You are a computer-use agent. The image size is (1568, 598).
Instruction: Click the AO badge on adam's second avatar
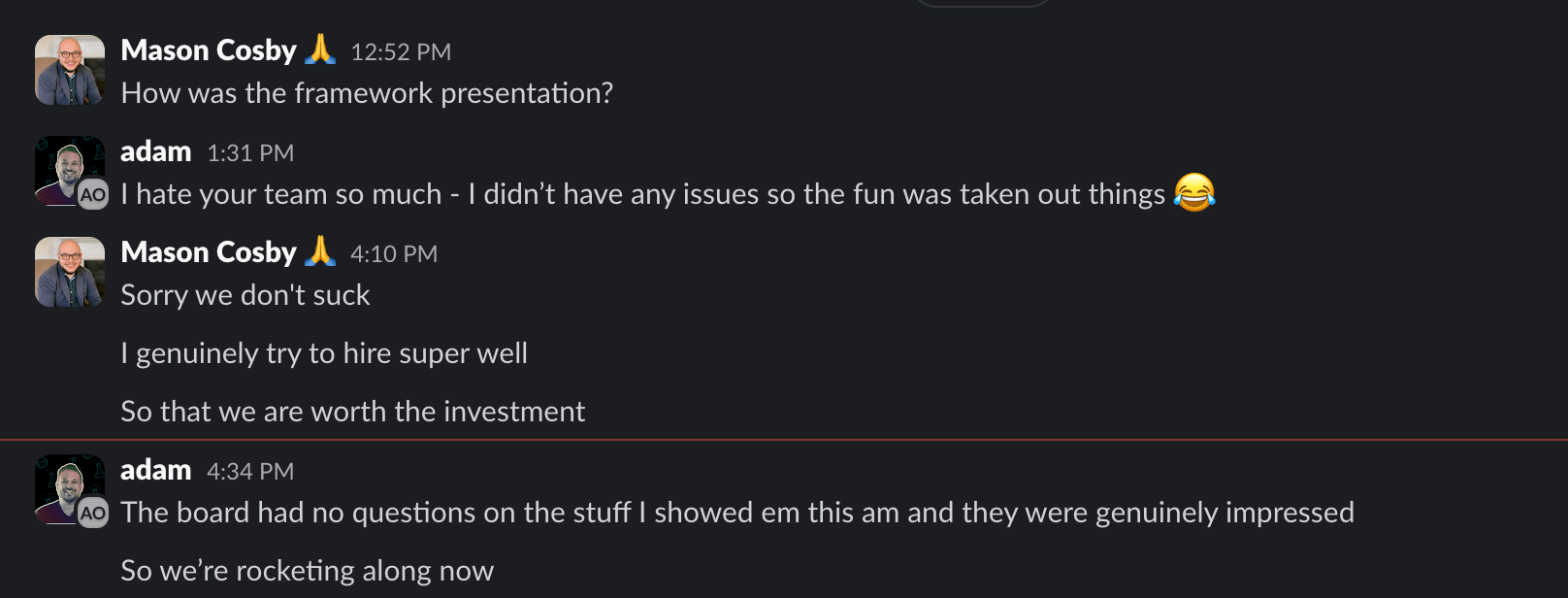tap(94, 513)
